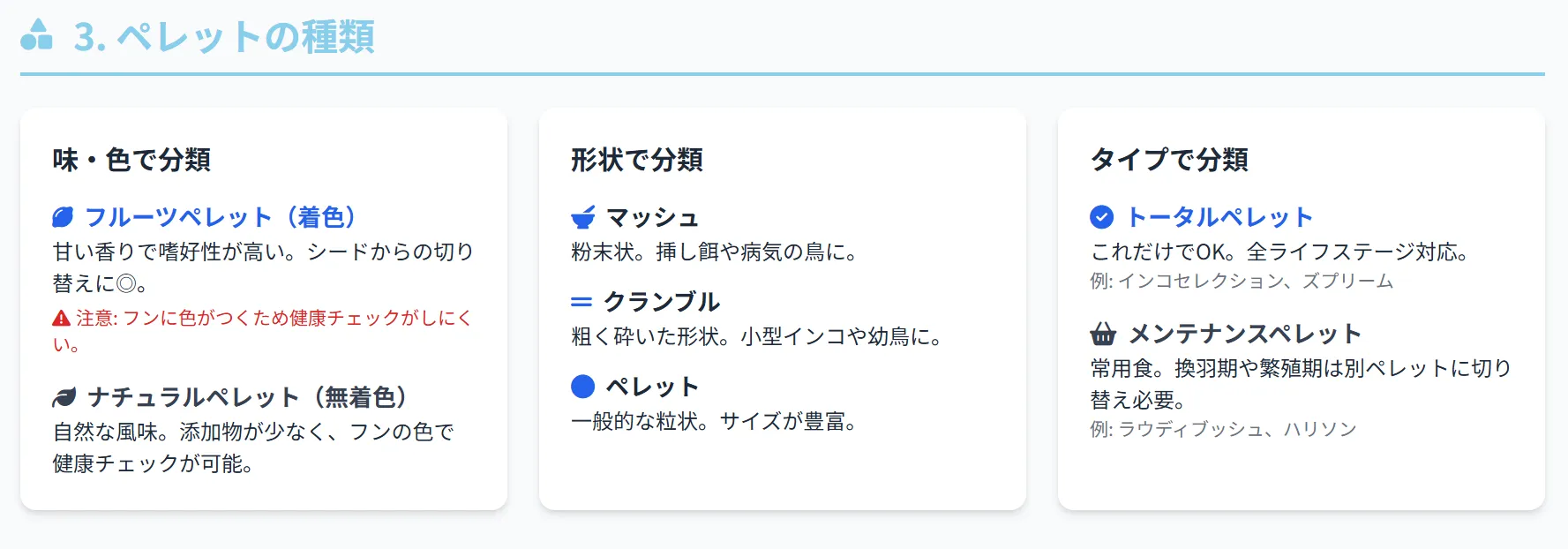The height and width of the screenshot is (549, 1568).
Task: Click the blue checkmark badge icon
Action: pos(1102,217)
